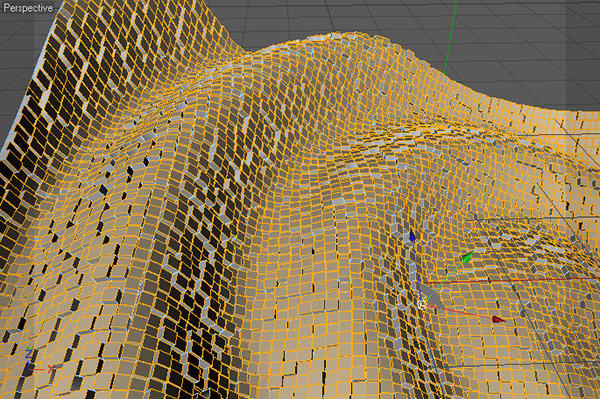Viewport: 600px width, 399px height.
Task: Click the red X letter in the world axis indicator
Action: 51,369
